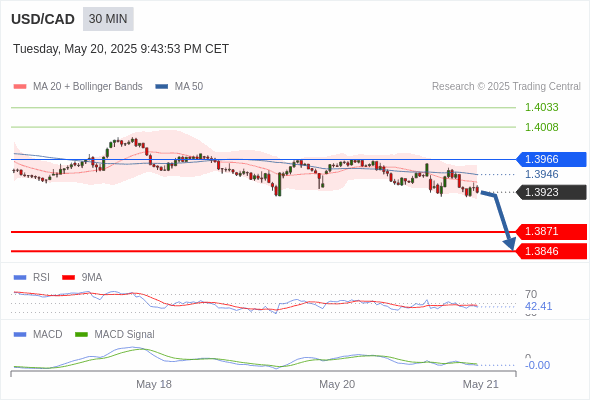
Task: Click the Research © 2025 Trading Central text
Action: point(506,87)
